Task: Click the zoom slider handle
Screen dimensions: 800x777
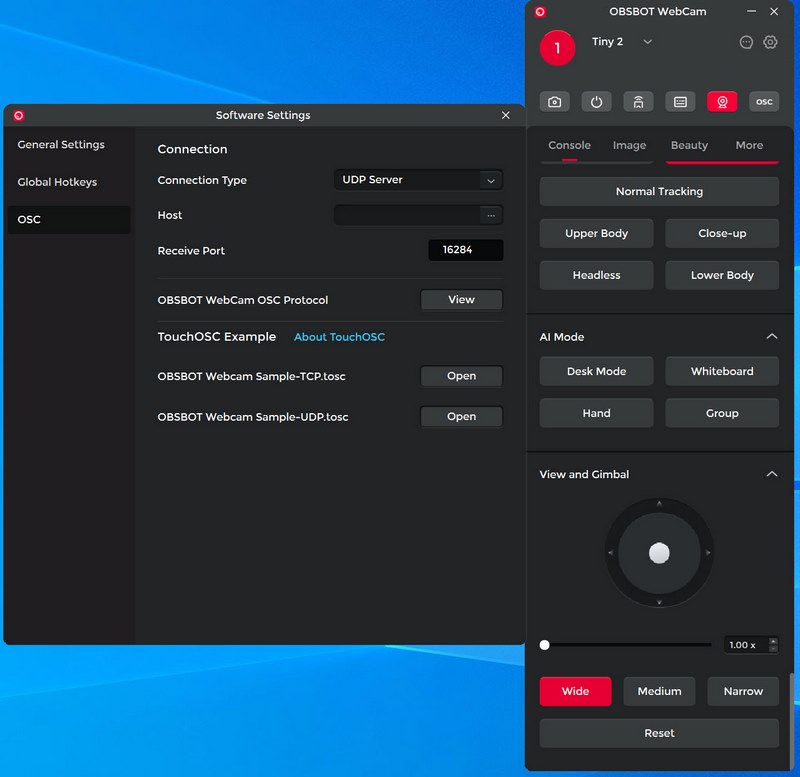Action: 544,645
